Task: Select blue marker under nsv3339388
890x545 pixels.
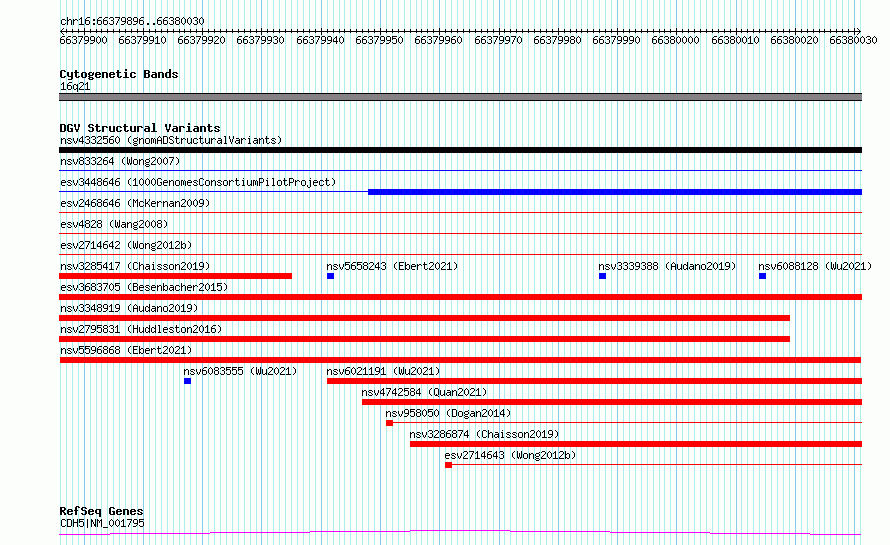Action: pos(602,276)
